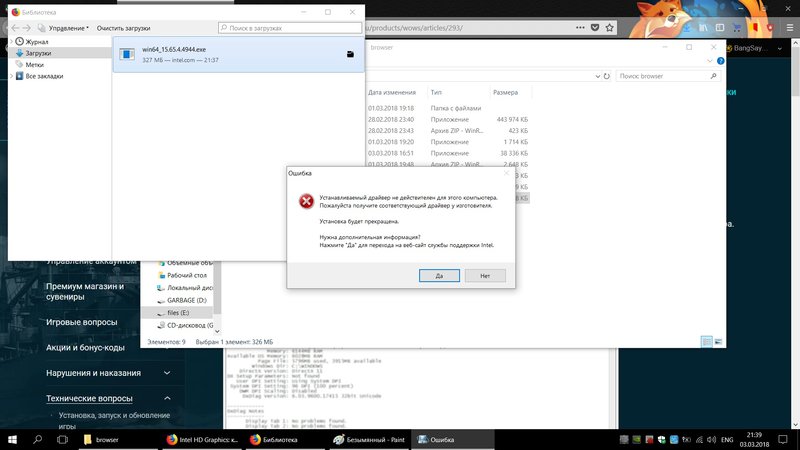Collapse Технические вопросы section chevron
Image resolution: width=800 pixels, height=450 pixels.
(167, 398)
